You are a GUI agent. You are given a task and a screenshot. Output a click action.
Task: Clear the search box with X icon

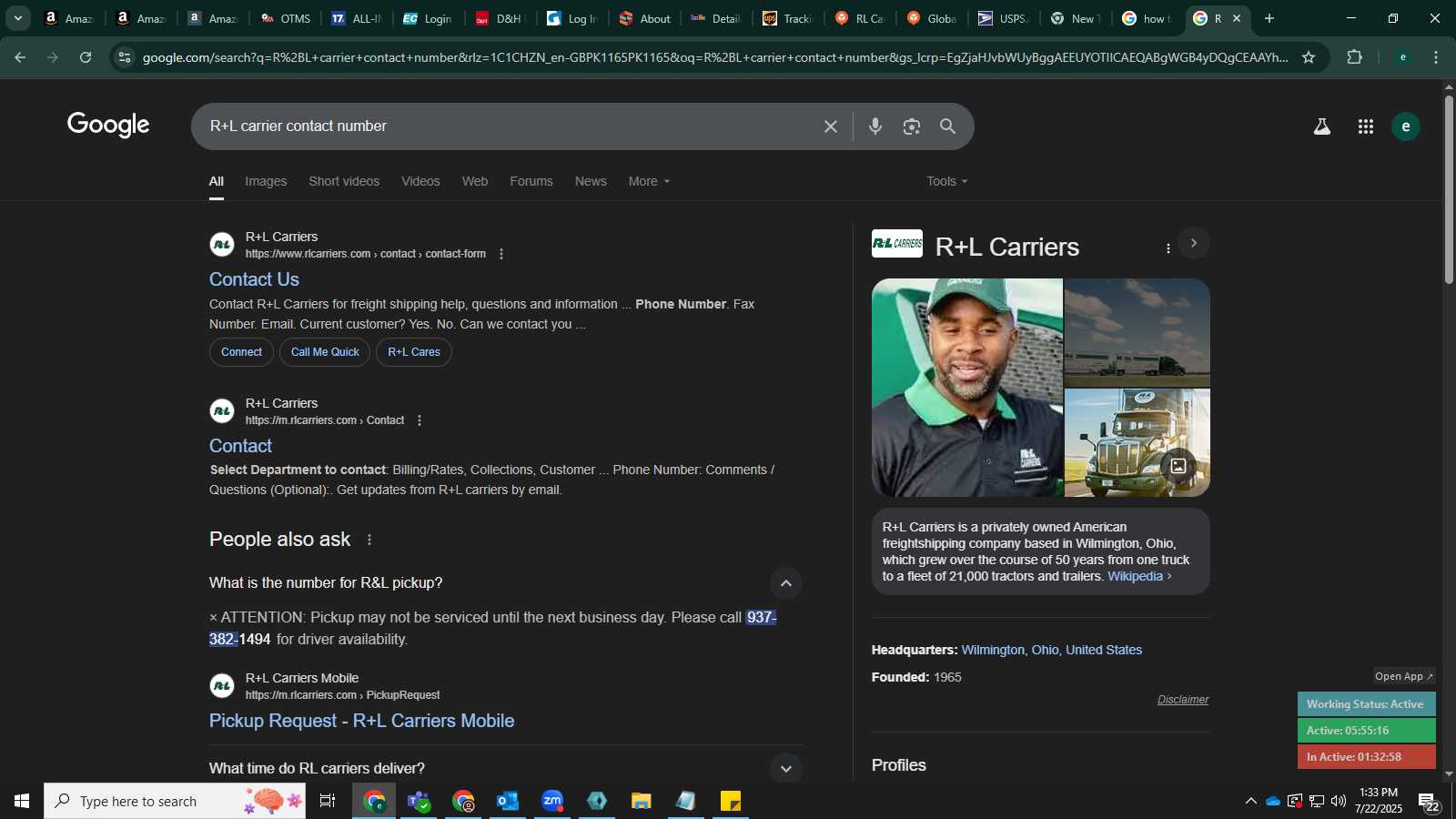(830, 126)
